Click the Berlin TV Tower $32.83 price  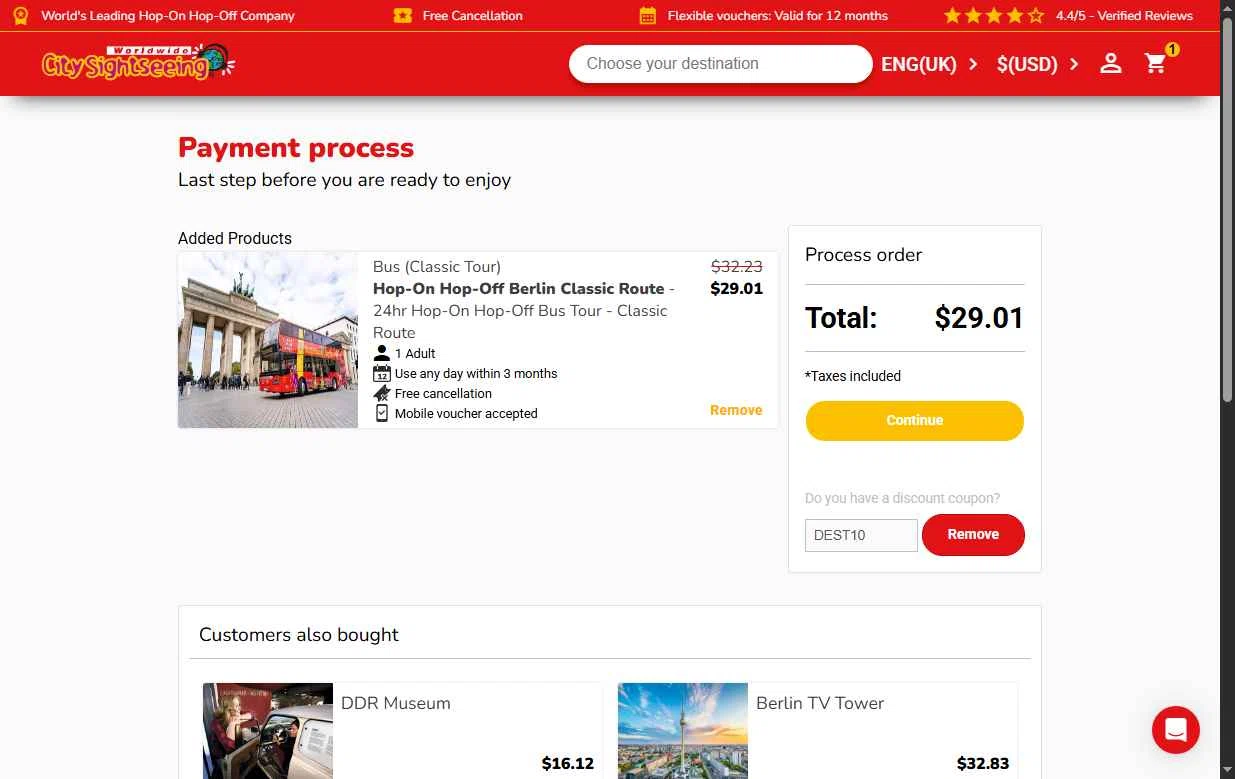[x=983, y=763]
